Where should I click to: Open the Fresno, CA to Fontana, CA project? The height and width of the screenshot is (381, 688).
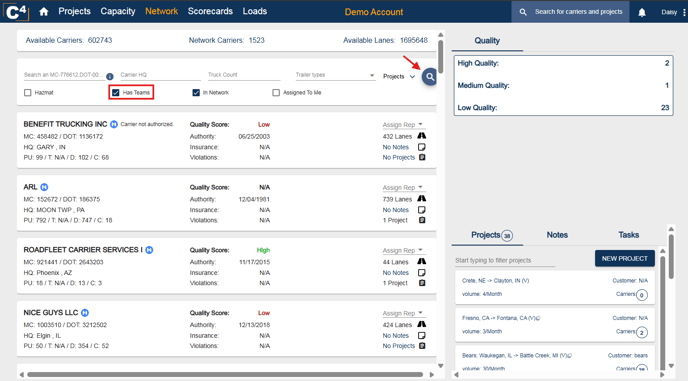tap(555, 325)
